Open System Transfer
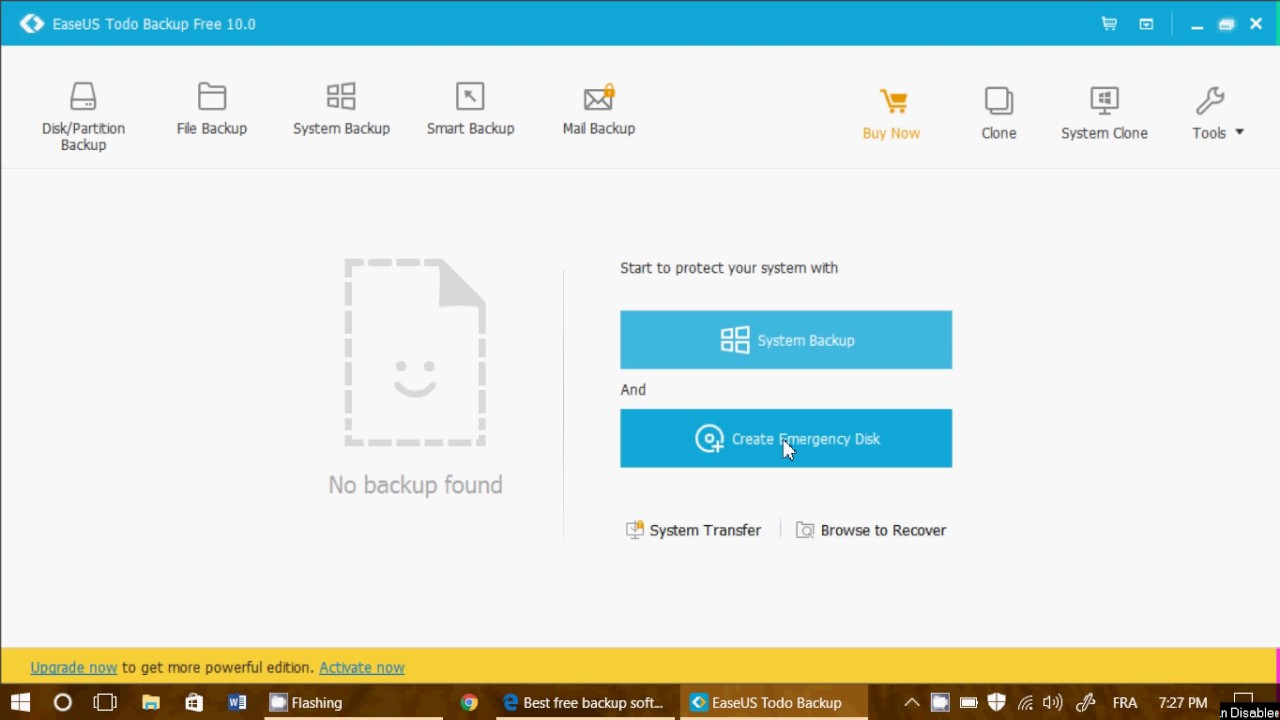Viewport: 1280px width, 720px height. pos(693,530)
